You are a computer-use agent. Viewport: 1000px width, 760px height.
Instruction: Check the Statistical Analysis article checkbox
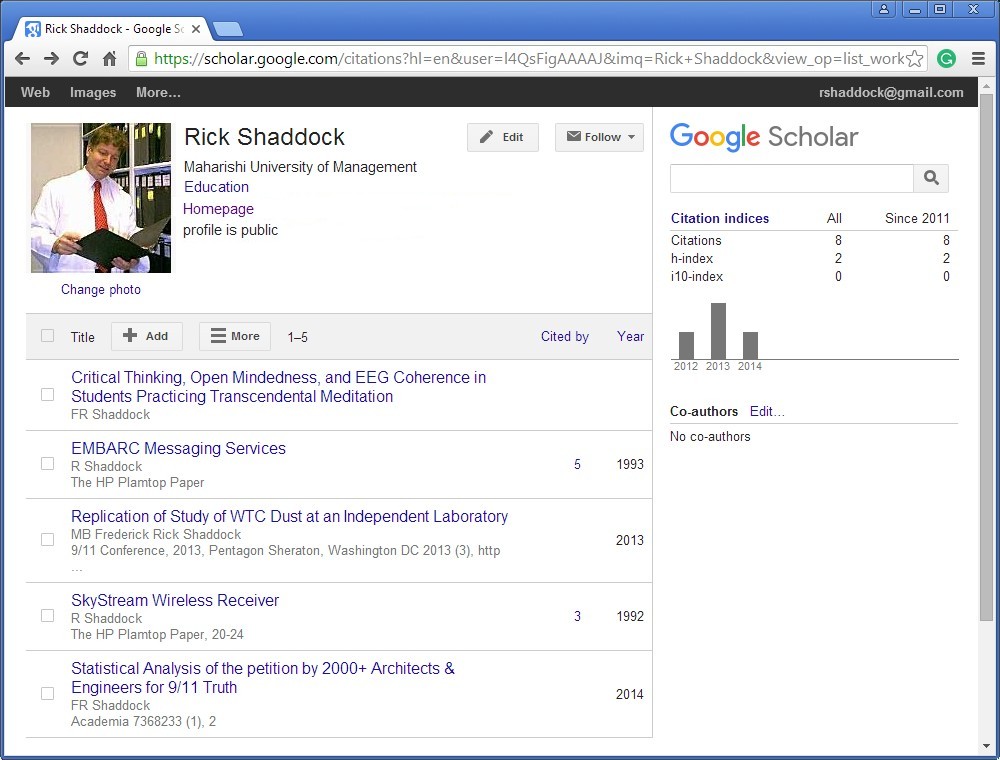click(47, 693)
